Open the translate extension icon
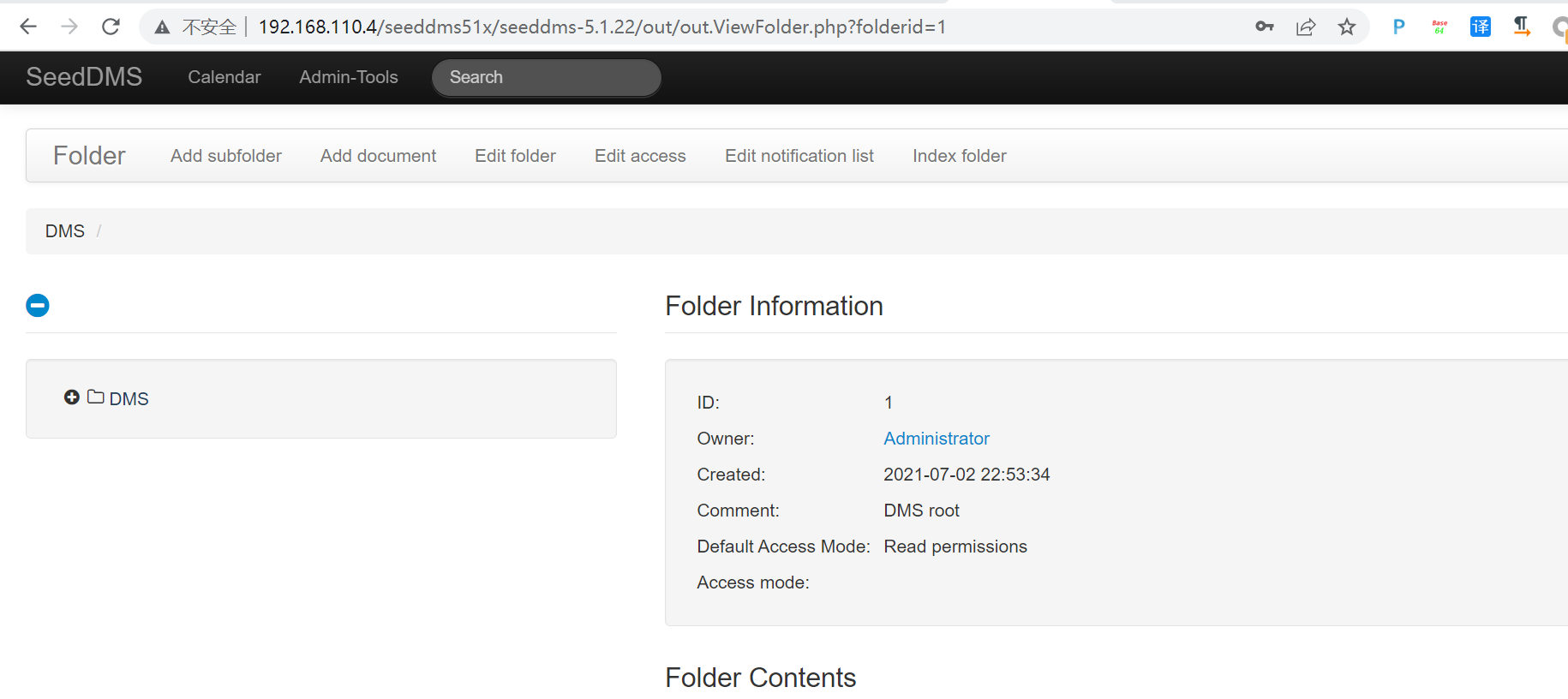This screenshot has width=1568, height=699. [x=1481, y=27]
